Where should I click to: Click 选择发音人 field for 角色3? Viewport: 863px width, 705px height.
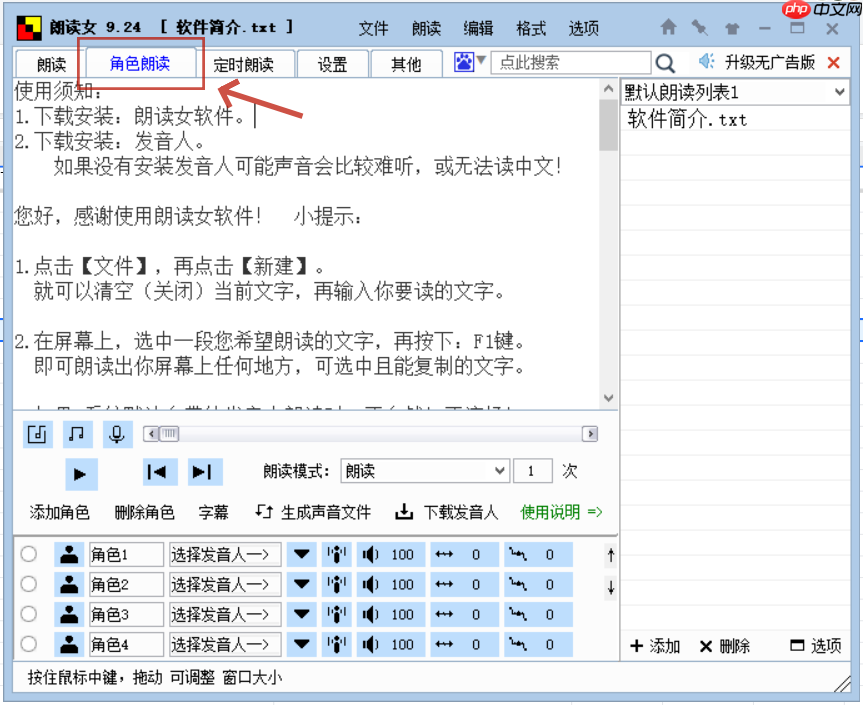pyautogui.click(x=225, y=614)
